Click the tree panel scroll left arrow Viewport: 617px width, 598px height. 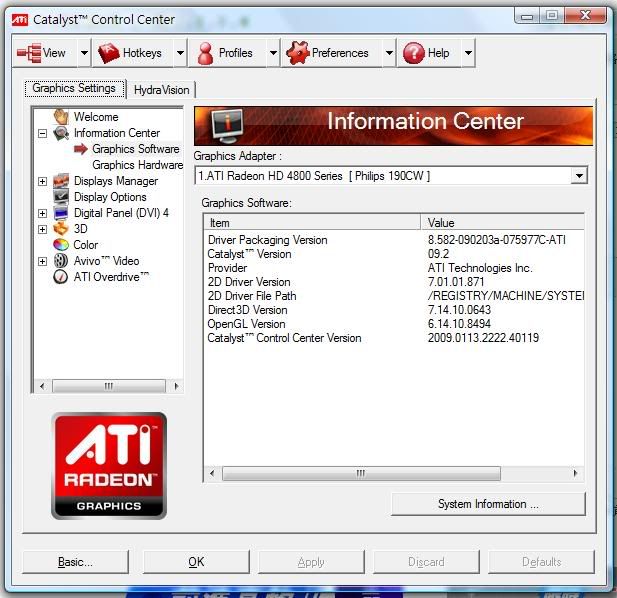click(x=42, y=386)
